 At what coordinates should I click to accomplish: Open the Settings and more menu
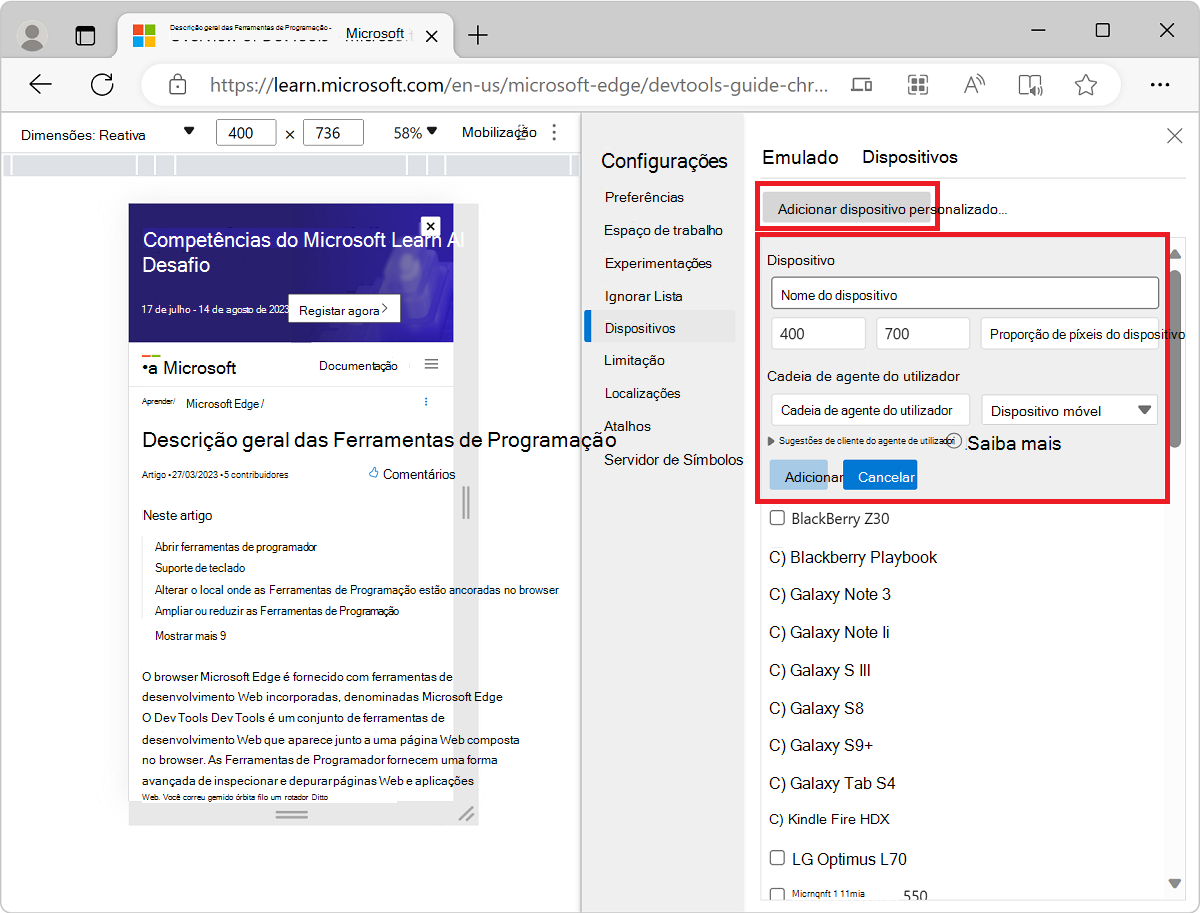pyautogui.click(x=1160, y=85)
